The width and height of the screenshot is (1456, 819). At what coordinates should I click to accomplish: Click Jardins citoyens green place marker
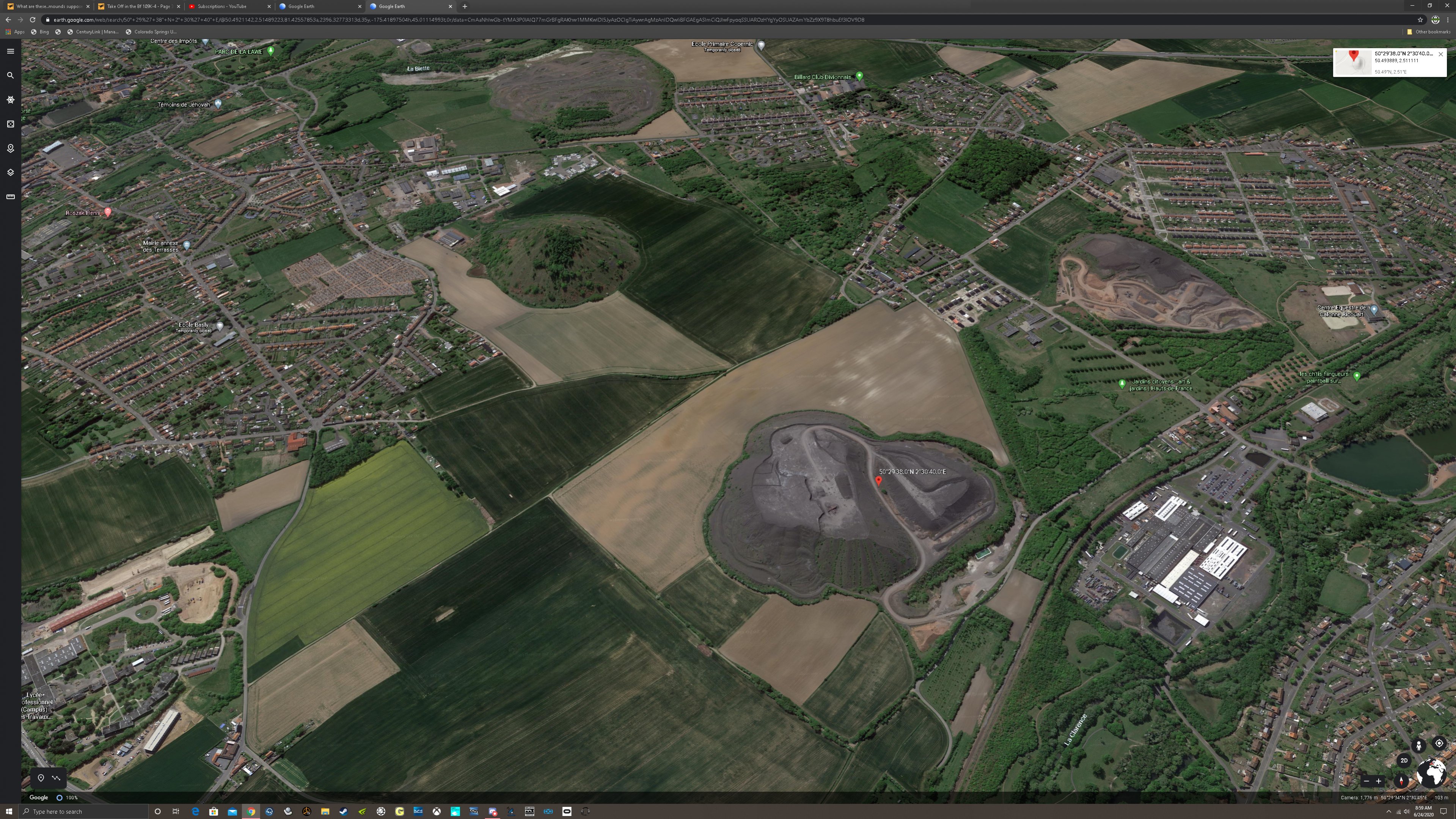(1122, 384)
